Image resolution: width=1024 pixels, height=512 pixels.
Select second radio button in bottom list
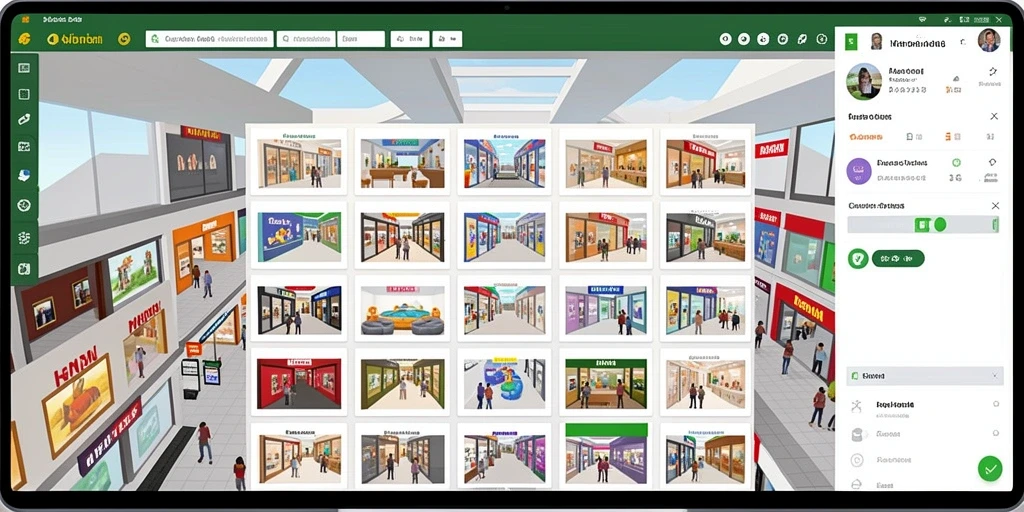(996, 432)
